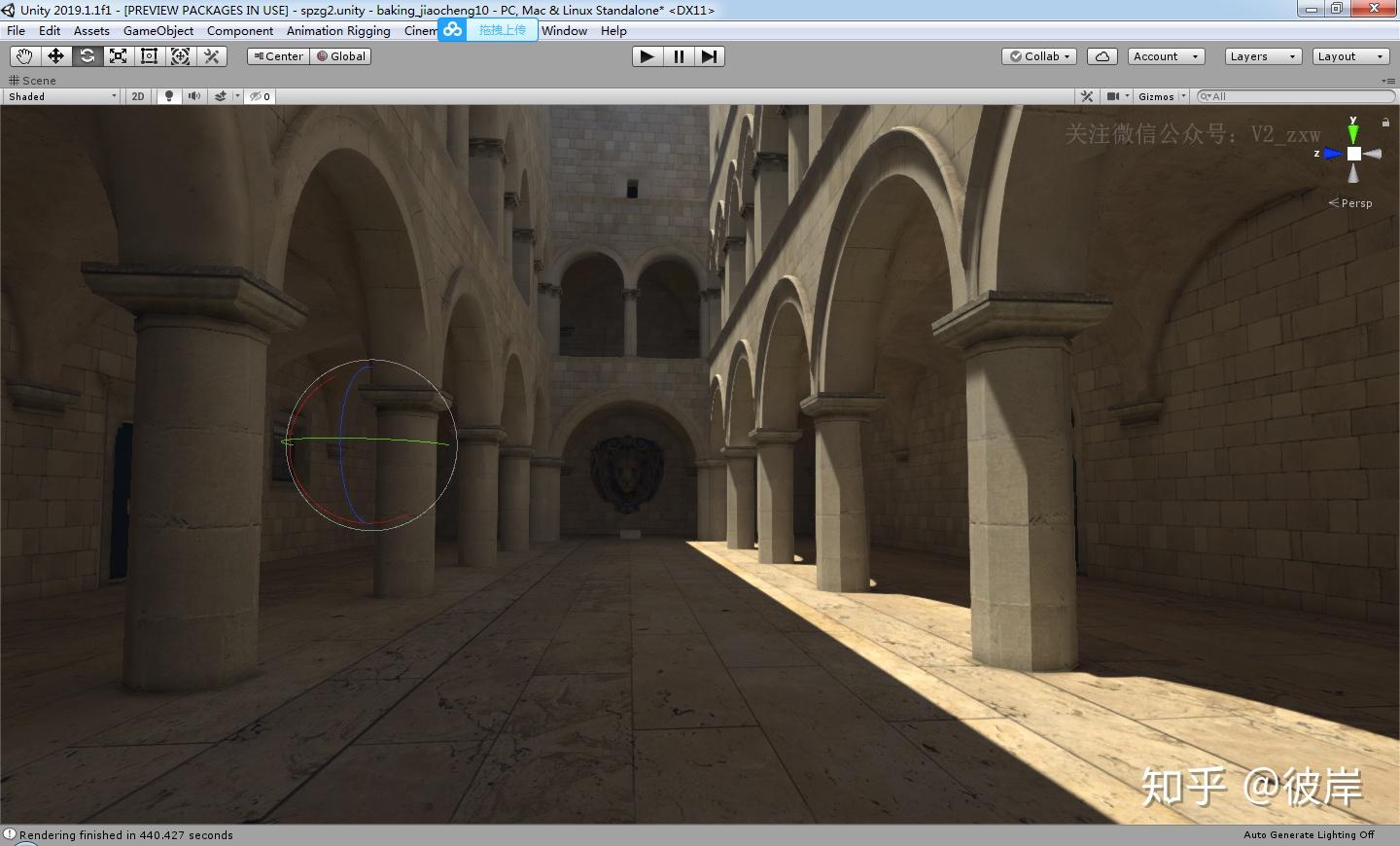This screenshot has height=846, width=1400.
Task: Toggle scene lighting bulb icon
Action: 169,96
